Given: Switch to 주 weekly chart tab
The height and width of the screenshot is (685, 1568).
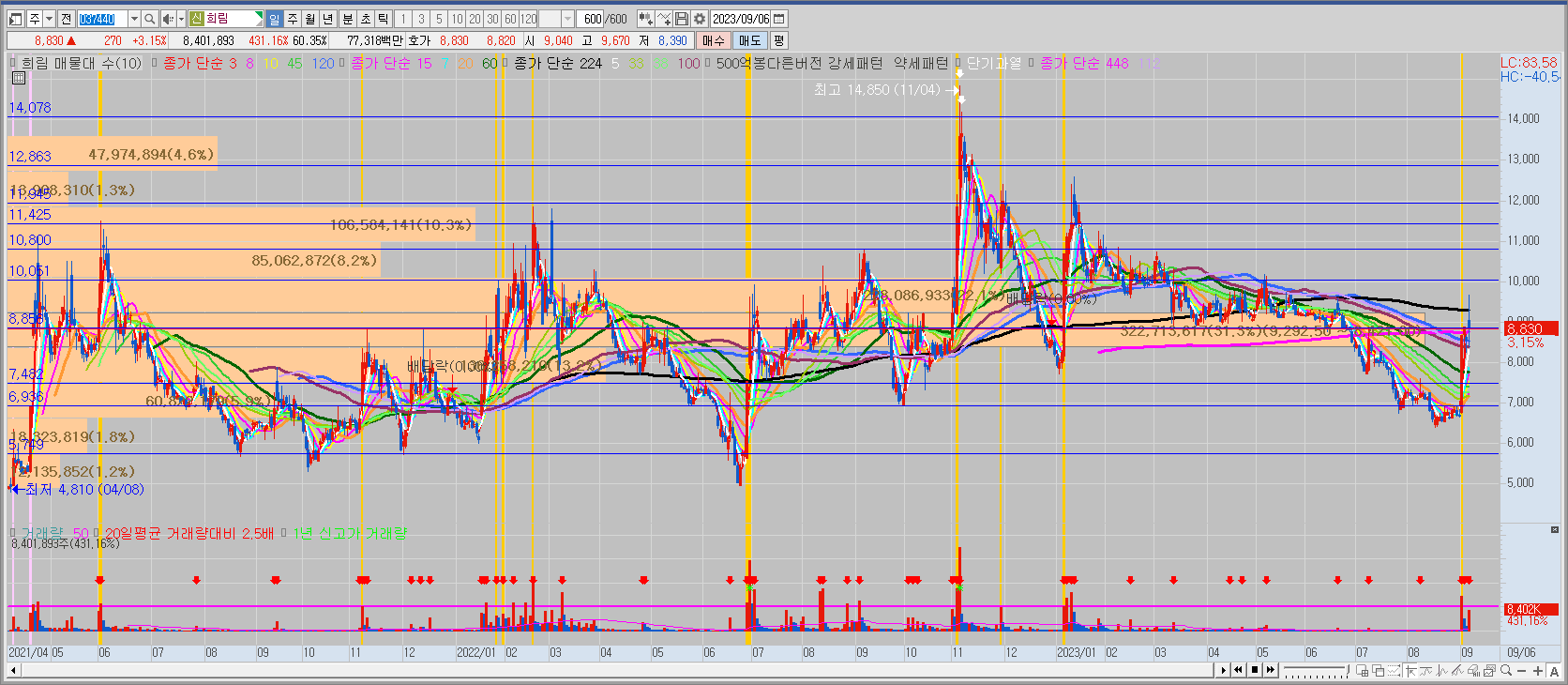Looking at the screenshot, I should point(292,19).
